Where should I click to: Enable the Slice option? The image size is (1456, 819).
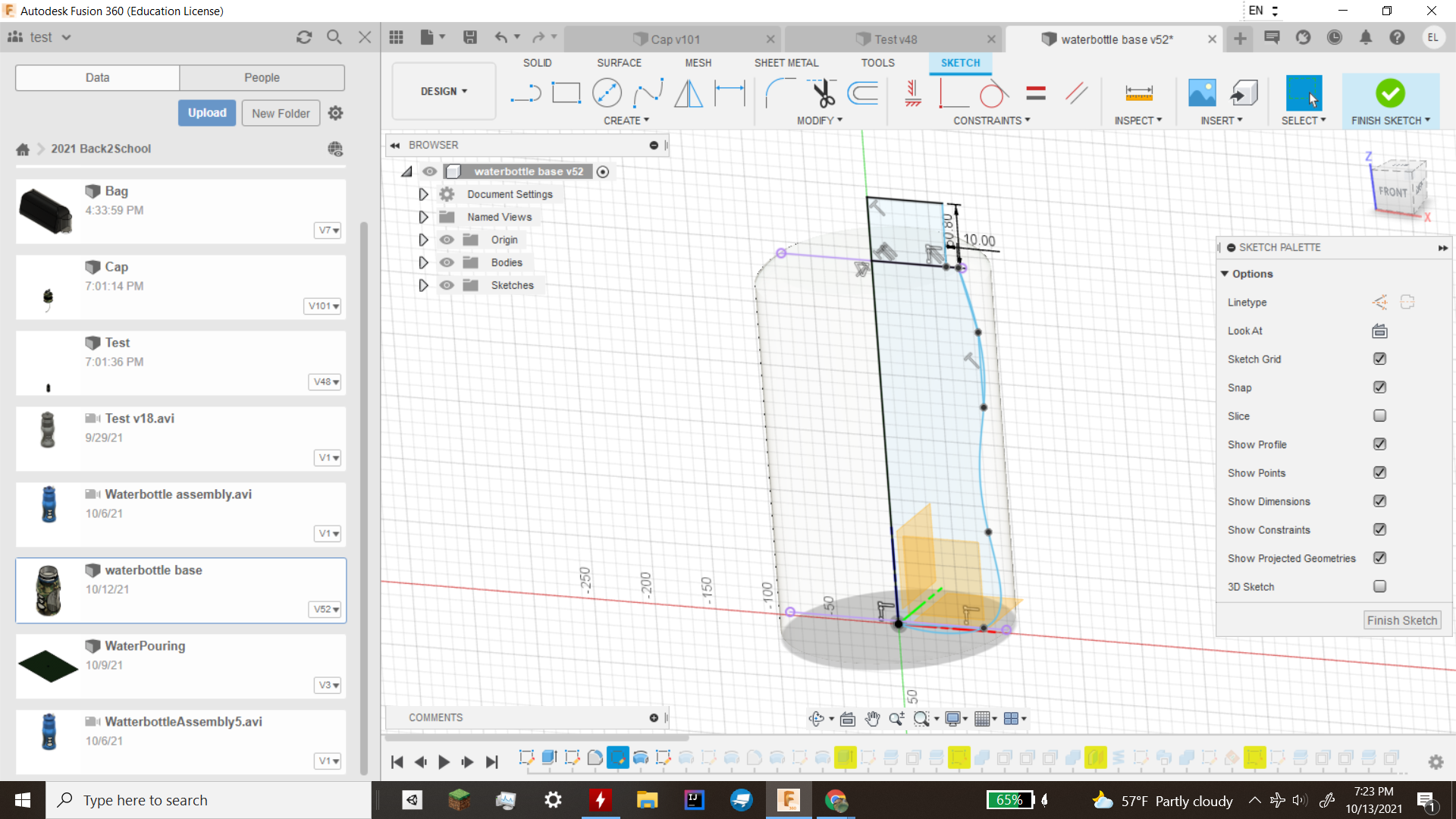coord(1379,416)
